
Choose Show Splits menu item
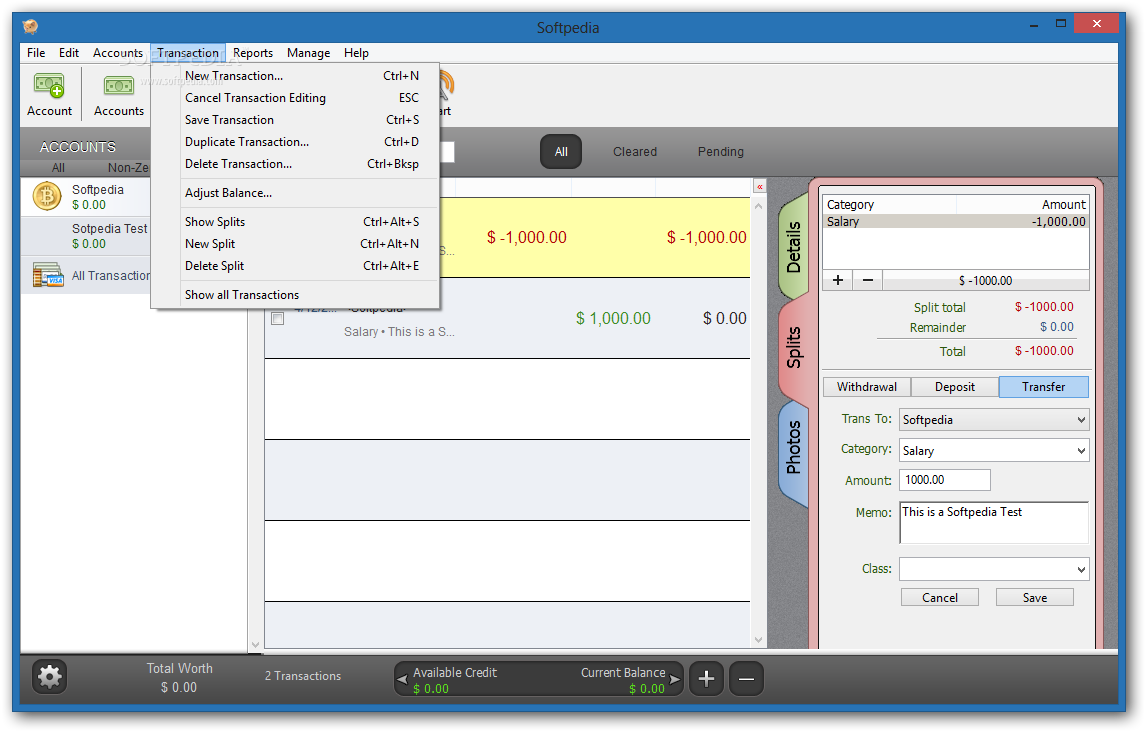tap(295, 222)
